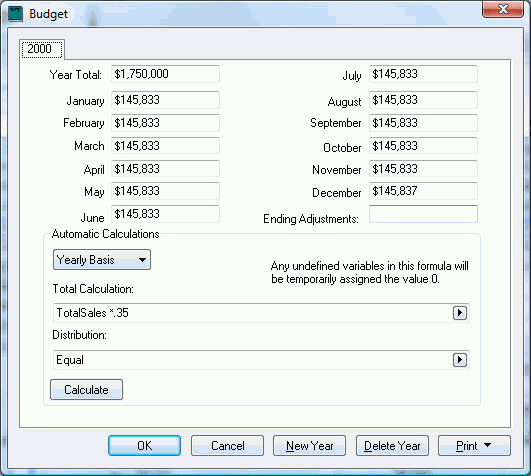531x476 pixels.
Task: Close the Budget dialog window
Action: [503, 9]
